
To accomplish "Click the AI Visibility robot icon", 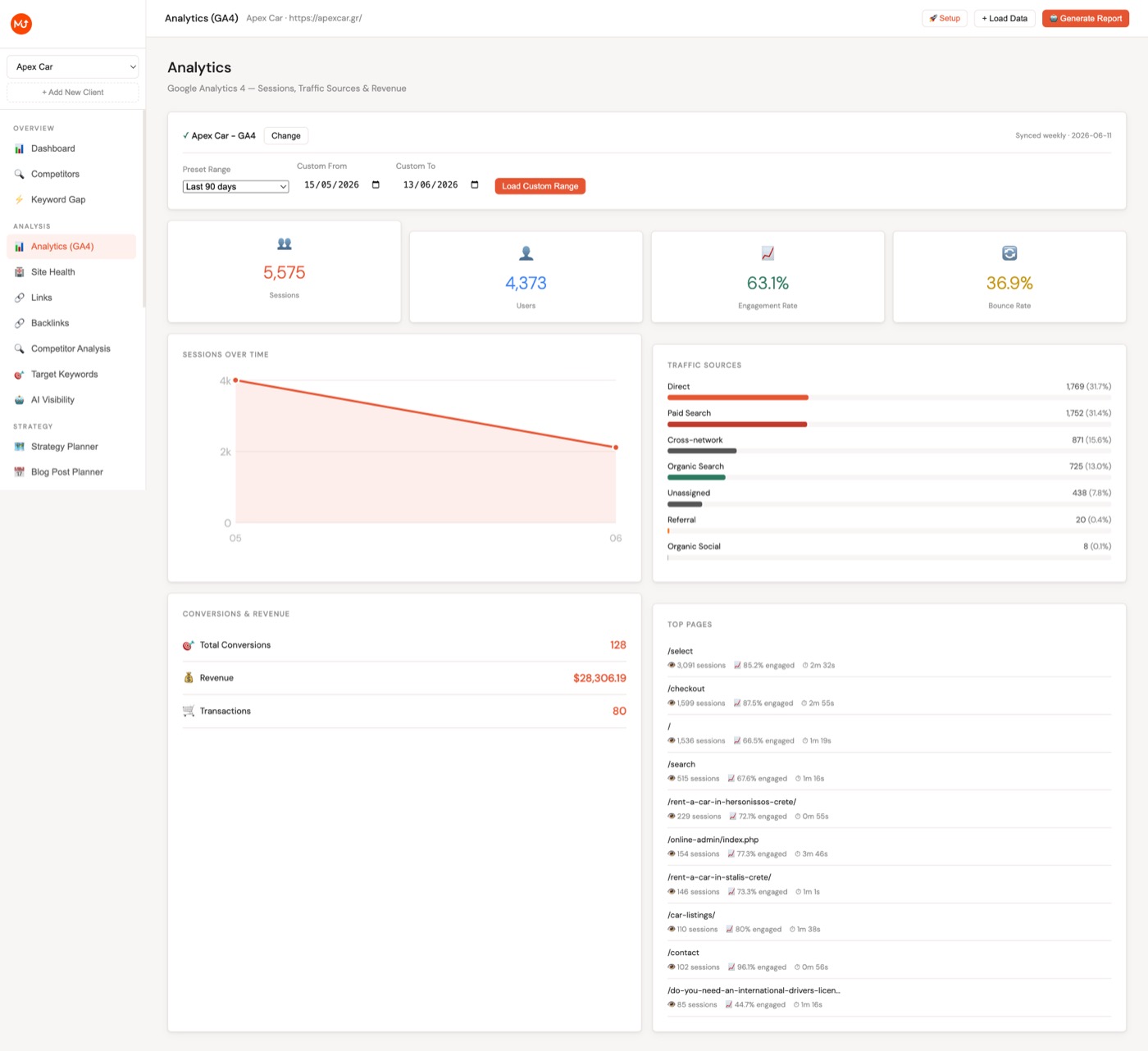I will pyautogui.click(x=19, y=399).
